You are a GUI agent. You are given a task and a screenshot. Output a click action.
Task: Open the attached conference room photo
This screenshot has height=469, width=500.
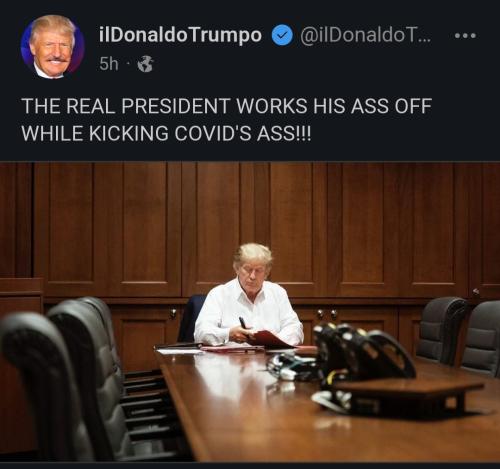point(250,312)
